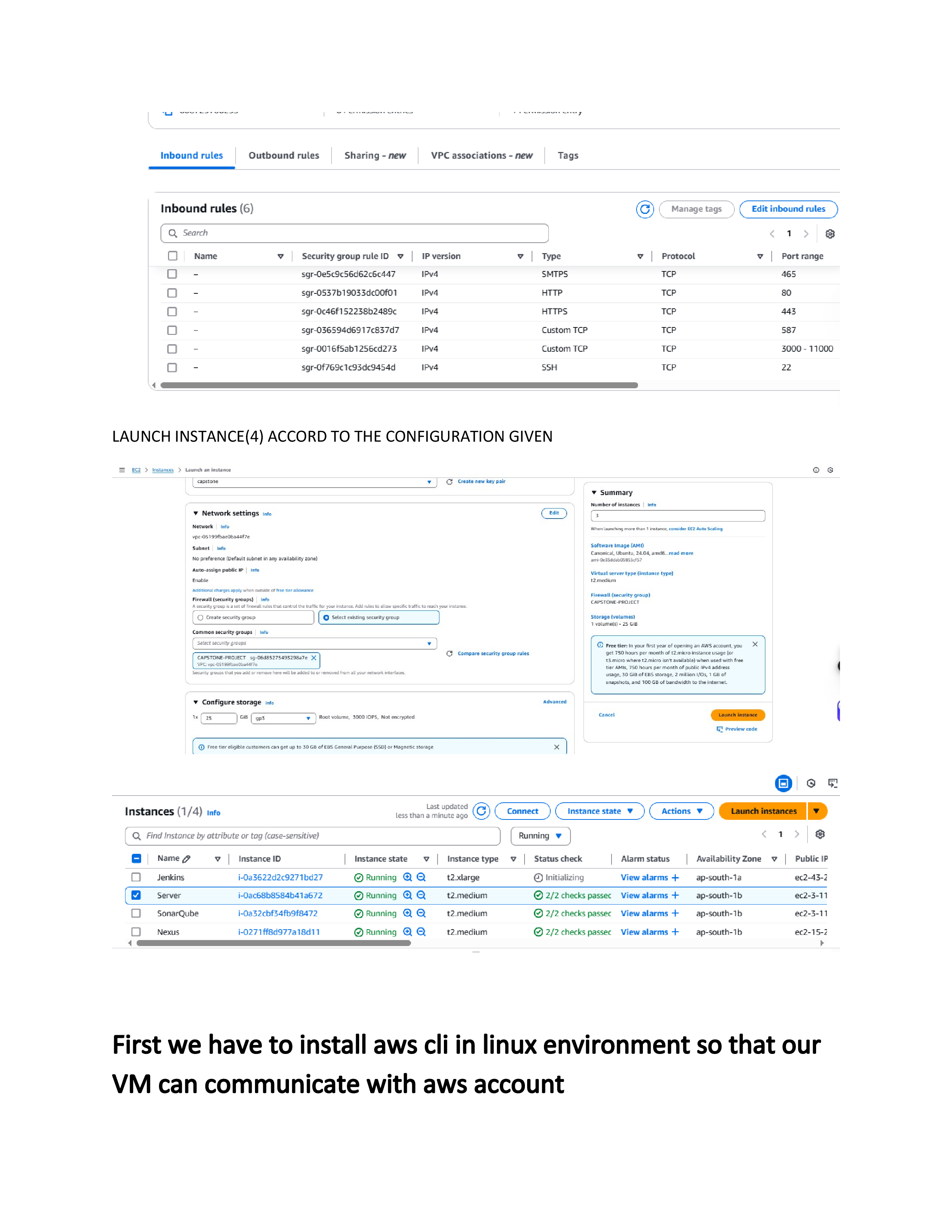Click the orange Launch instance button
Screen dimensions: 952x1232
coord(738,715)
